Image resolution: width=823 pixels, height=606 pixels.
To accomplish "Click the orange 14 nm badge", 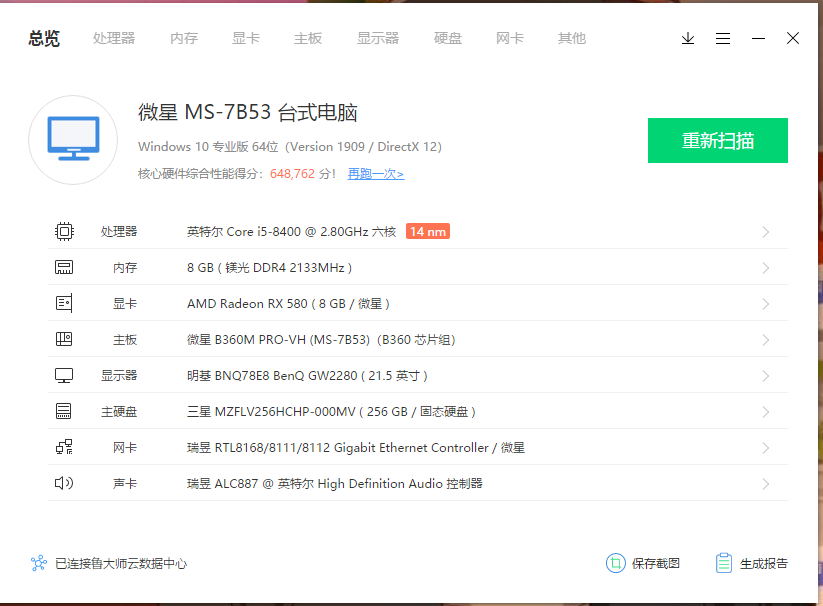I will pos(428,231).
